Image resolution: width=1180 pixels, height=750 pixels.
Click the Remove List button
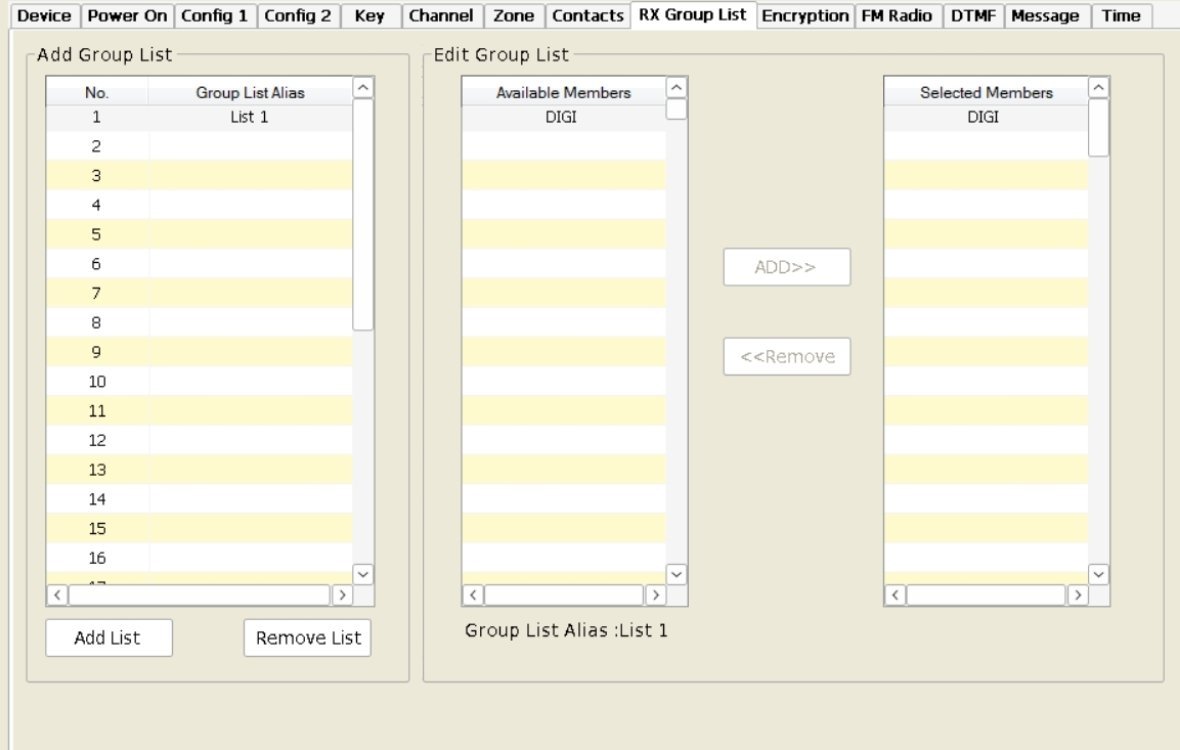click(307, 638)
